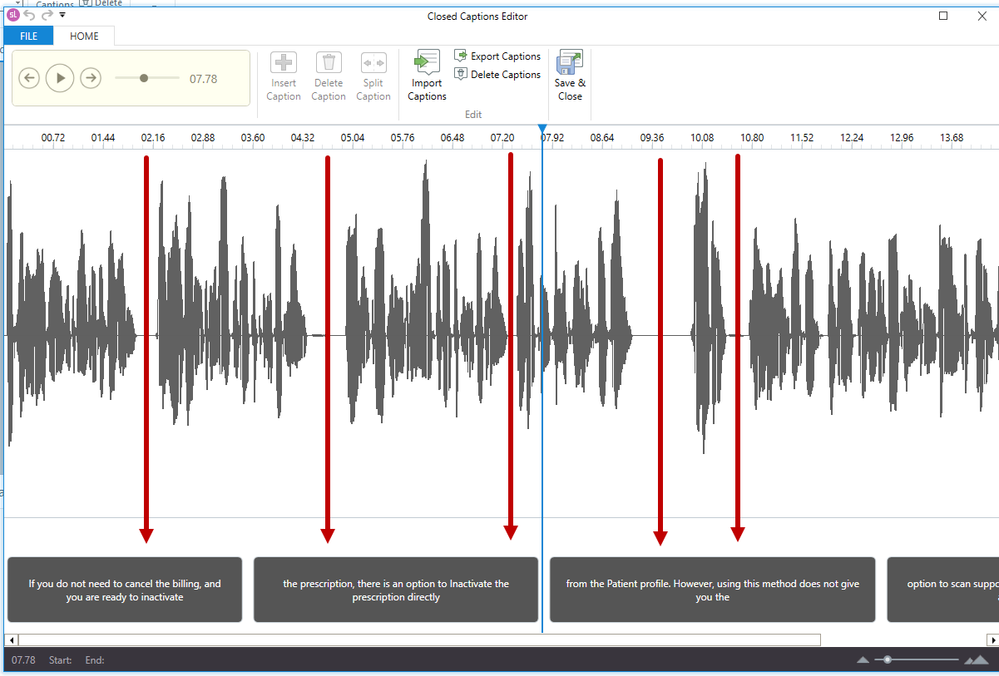
Task: Click the timeline zoom slider handle
Action: click(886, 660)
